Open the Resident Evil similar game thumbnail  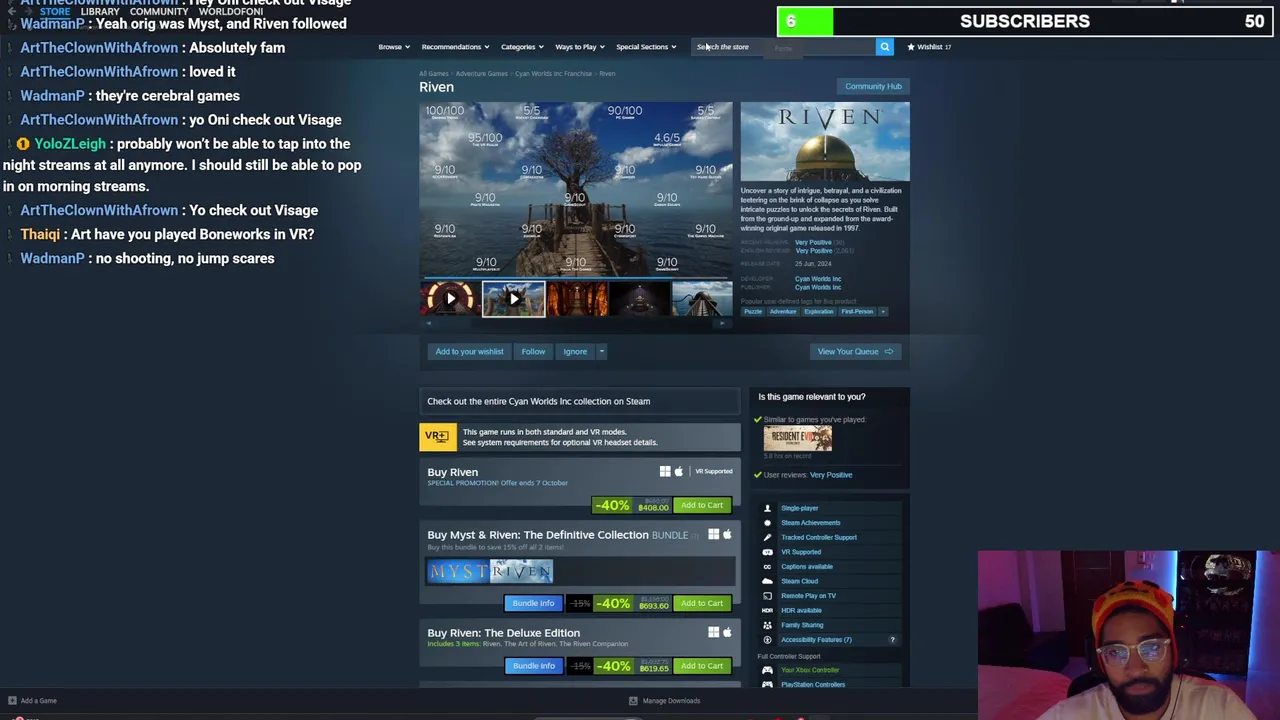point(798,438)
